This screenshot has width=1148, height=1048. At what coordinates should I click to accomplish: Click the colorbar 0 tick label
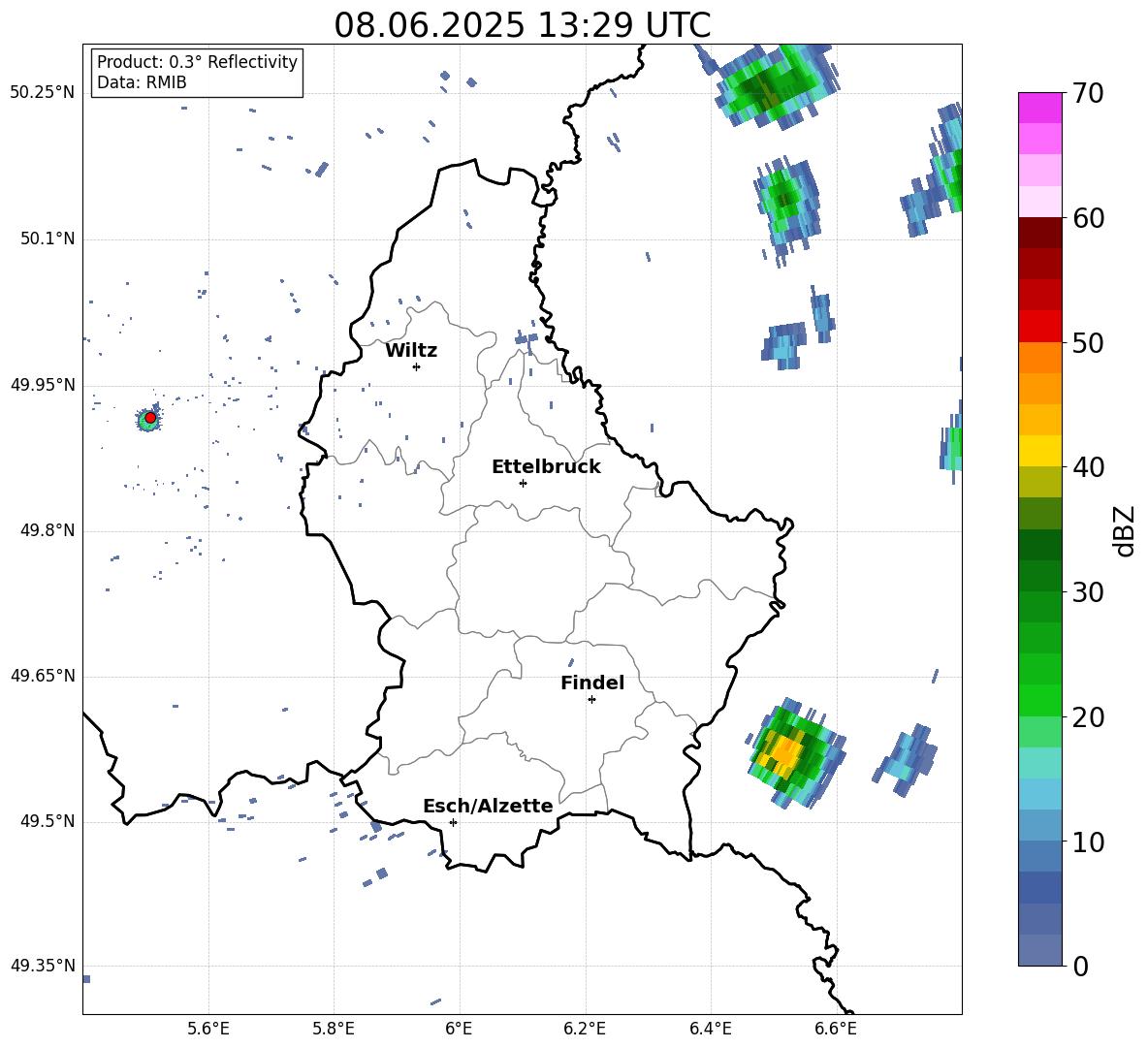[1080, 966]
